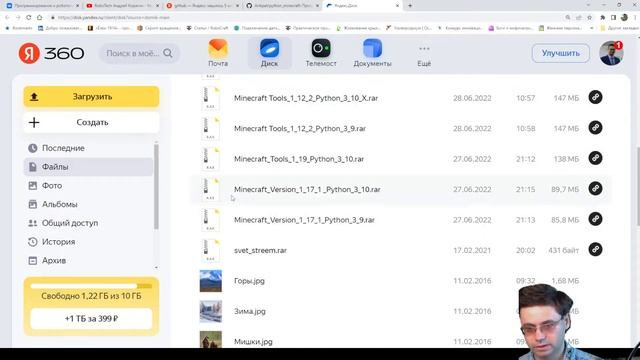
Task: Copy share link for Minecraft_Version_1_17_1 _Python_3_10.rar
Action: [596, 189]
